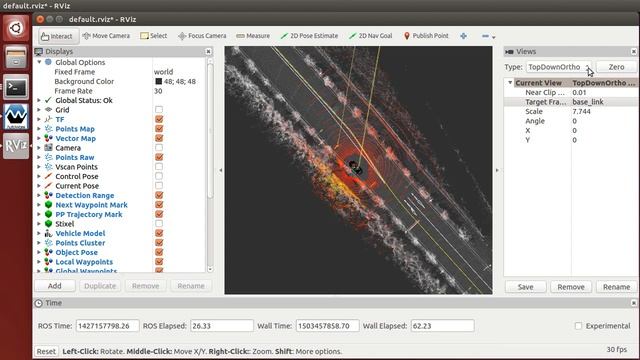Collapse the Current View tree node

[510, 82]
